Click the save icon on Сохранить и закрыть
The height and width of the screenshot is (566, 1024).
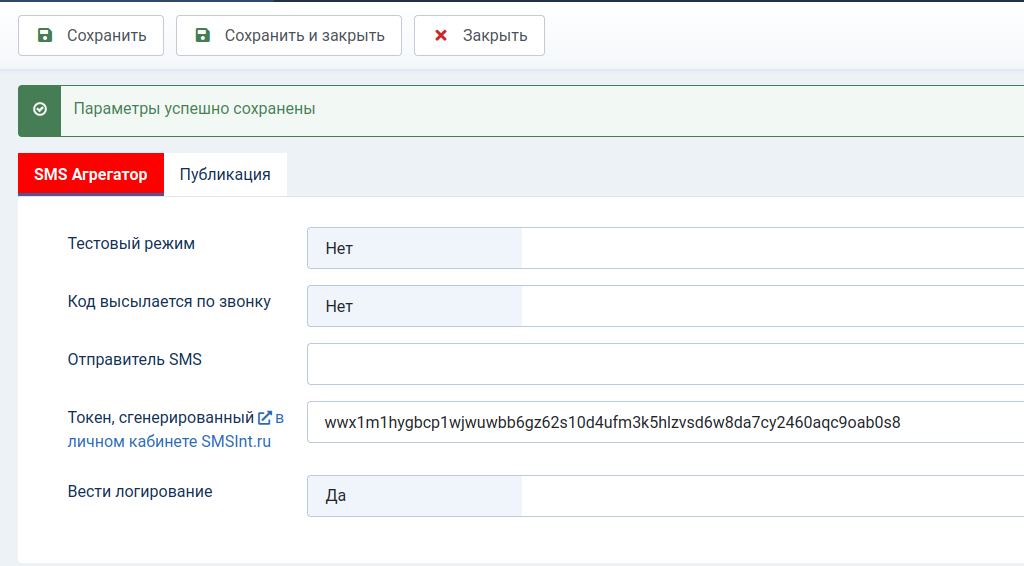point(202,35)
